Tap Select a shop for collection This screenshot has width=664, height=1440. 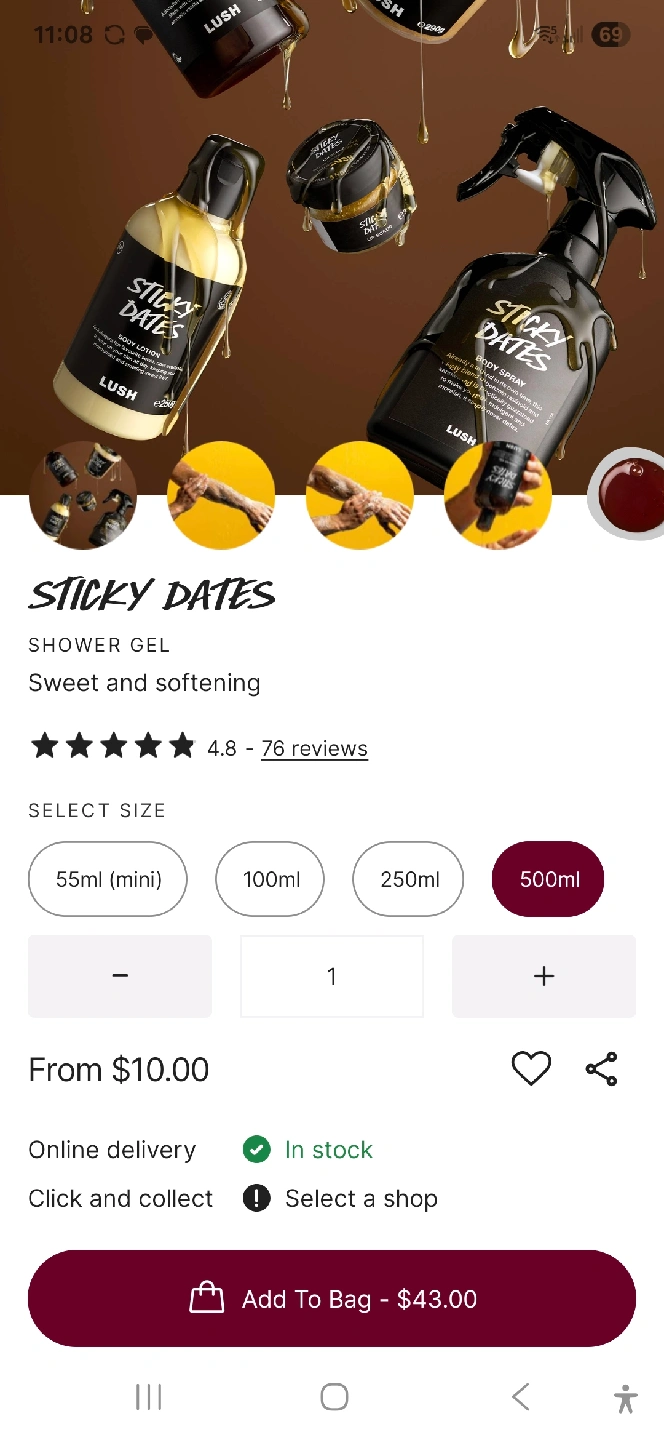pyautogui.click(x=361, y=1198)
